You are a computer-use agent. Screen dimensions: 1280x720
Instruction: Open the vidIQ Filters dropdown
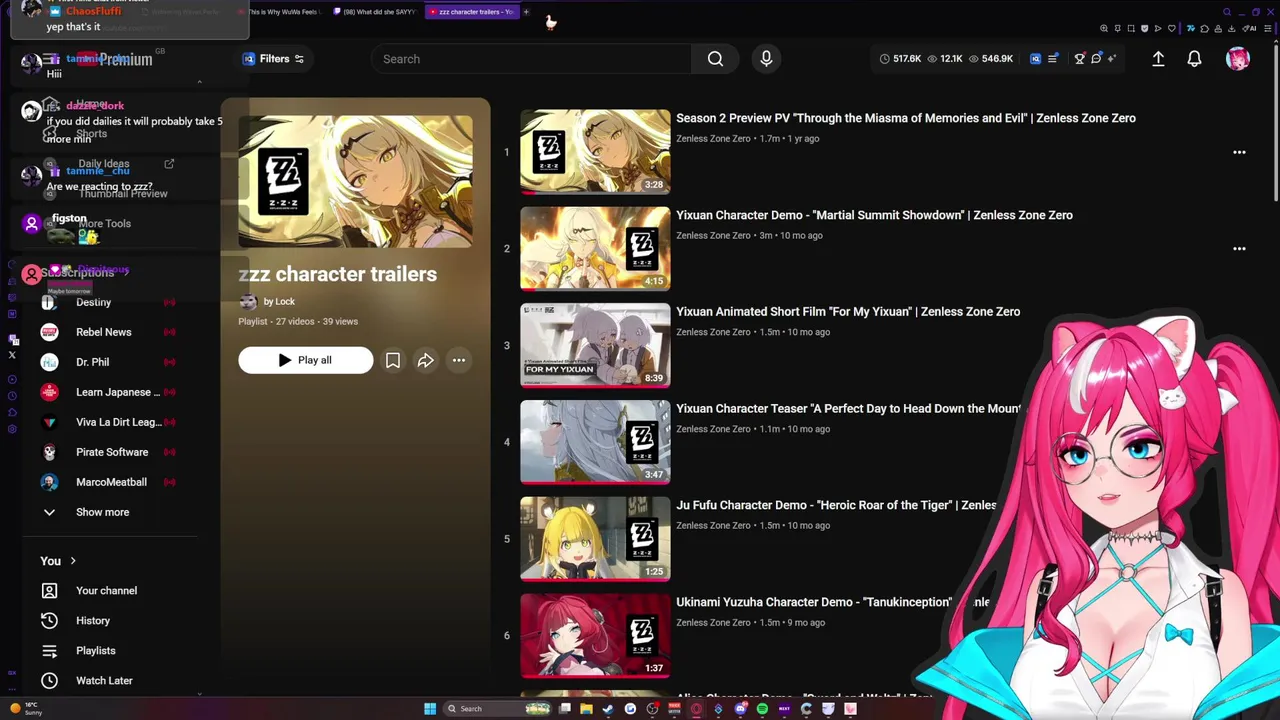point(273,59)
